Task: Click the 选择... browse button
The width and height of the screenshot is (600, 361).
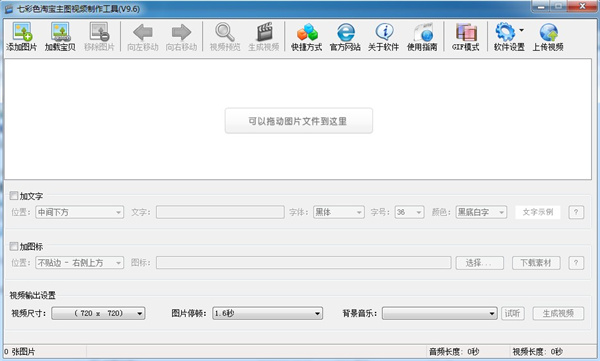Action: pos(479,263)
